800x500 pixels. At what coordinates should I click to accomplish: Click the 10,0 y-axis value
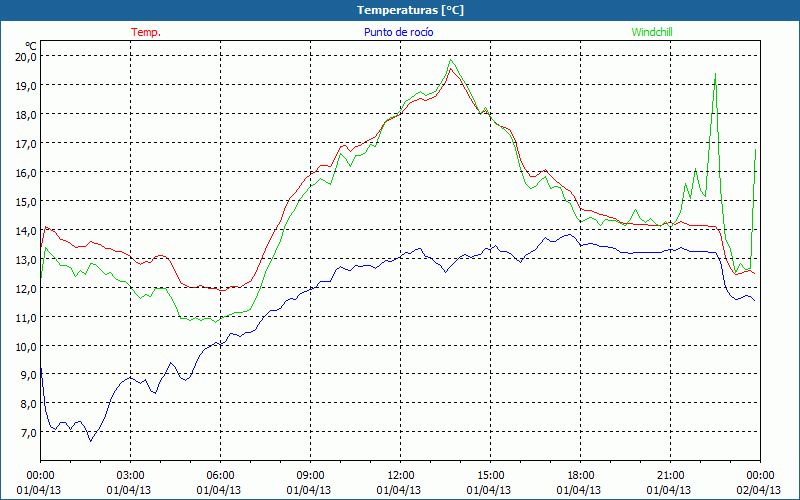point(26,346)
